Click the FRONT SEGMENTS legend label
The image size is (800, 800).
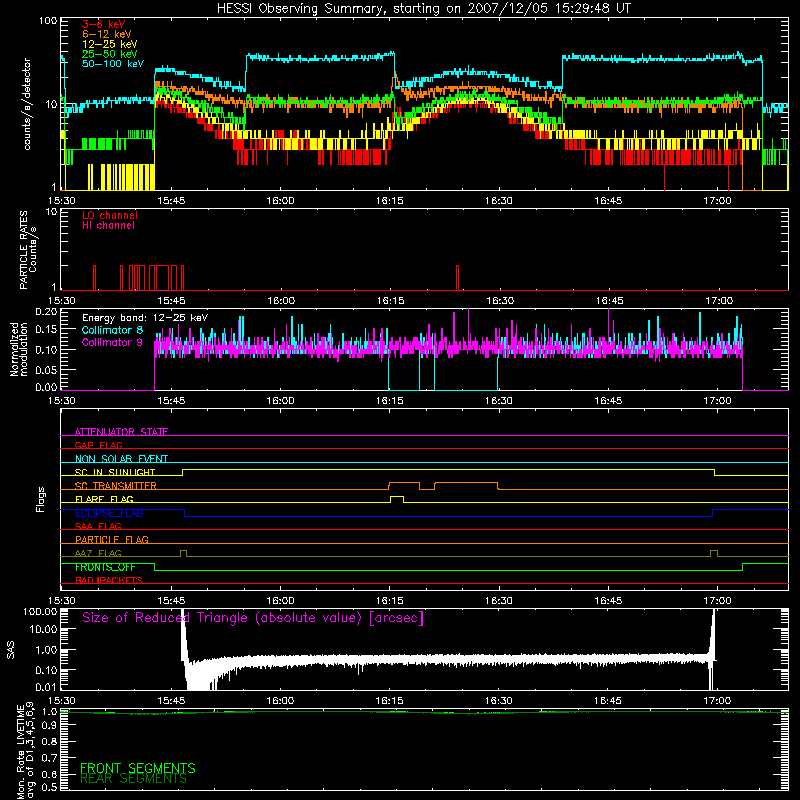[x=138, y=768]
